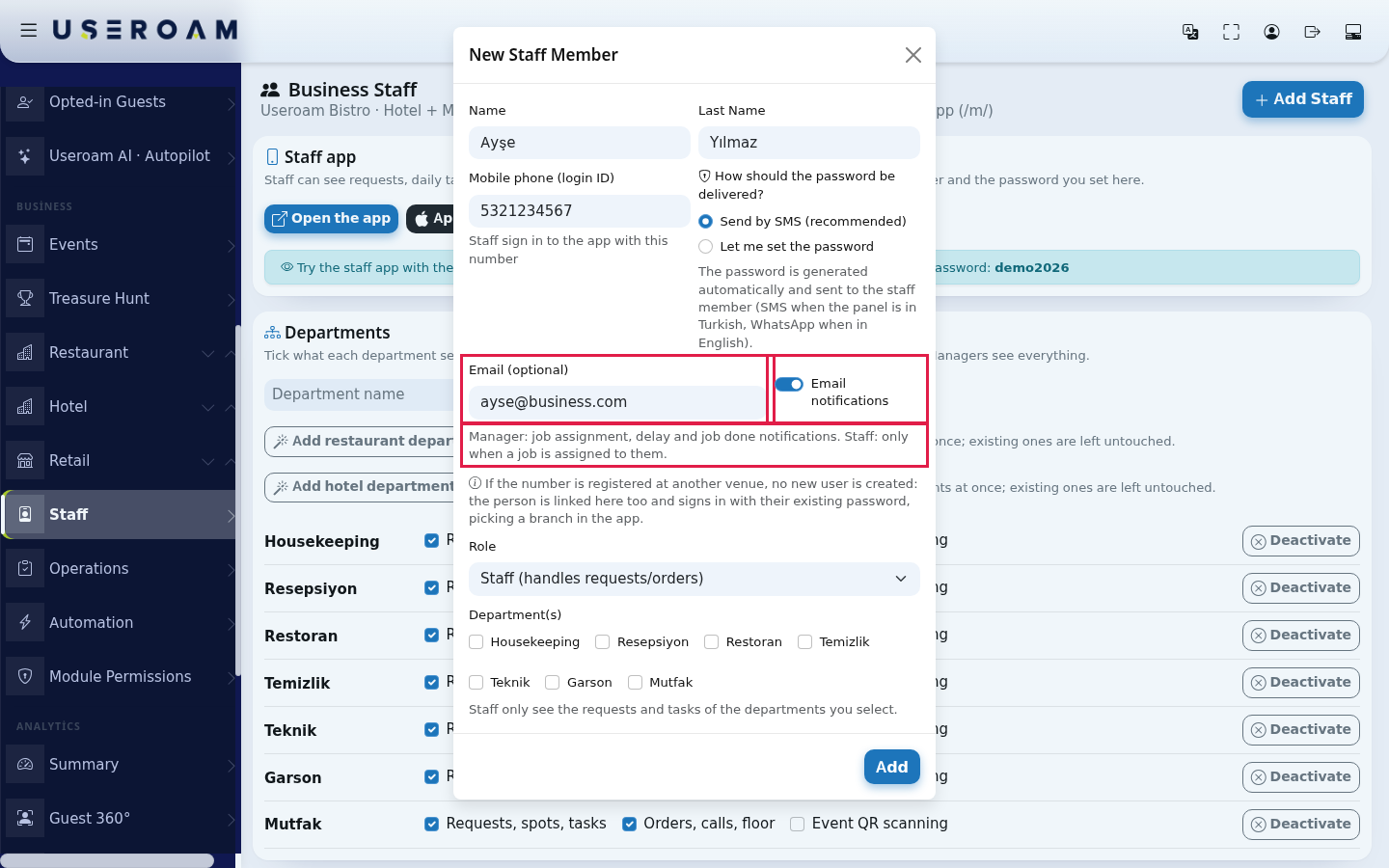Deactivate the Mutfak department
Screen dimensions: 1389x868
coord(1301,825)
